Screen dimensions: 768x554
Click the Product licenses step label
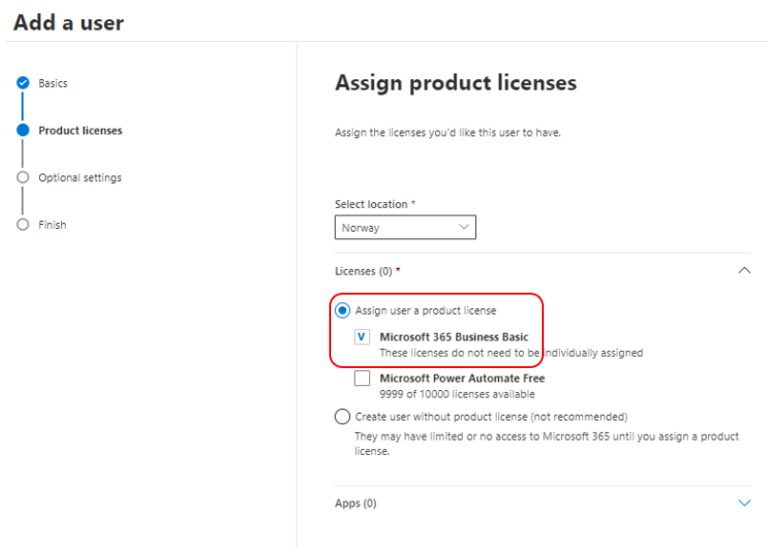click(80, 130)
